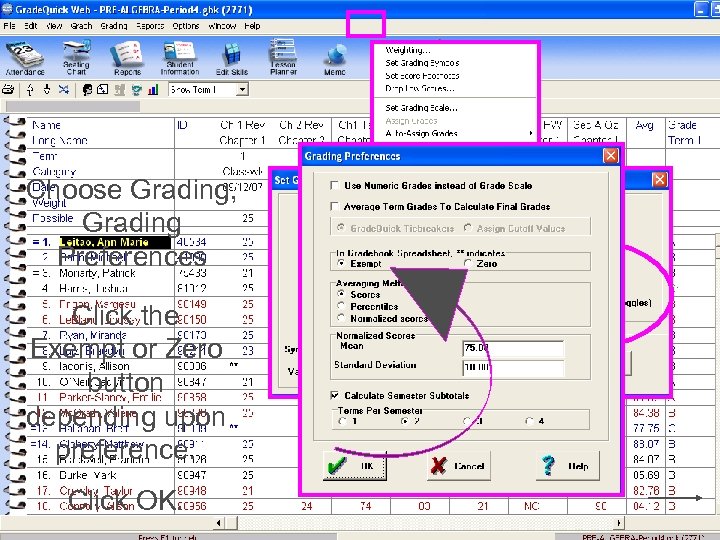Uncheck Calculate Semester Subtotals

(x=335, y=395)
